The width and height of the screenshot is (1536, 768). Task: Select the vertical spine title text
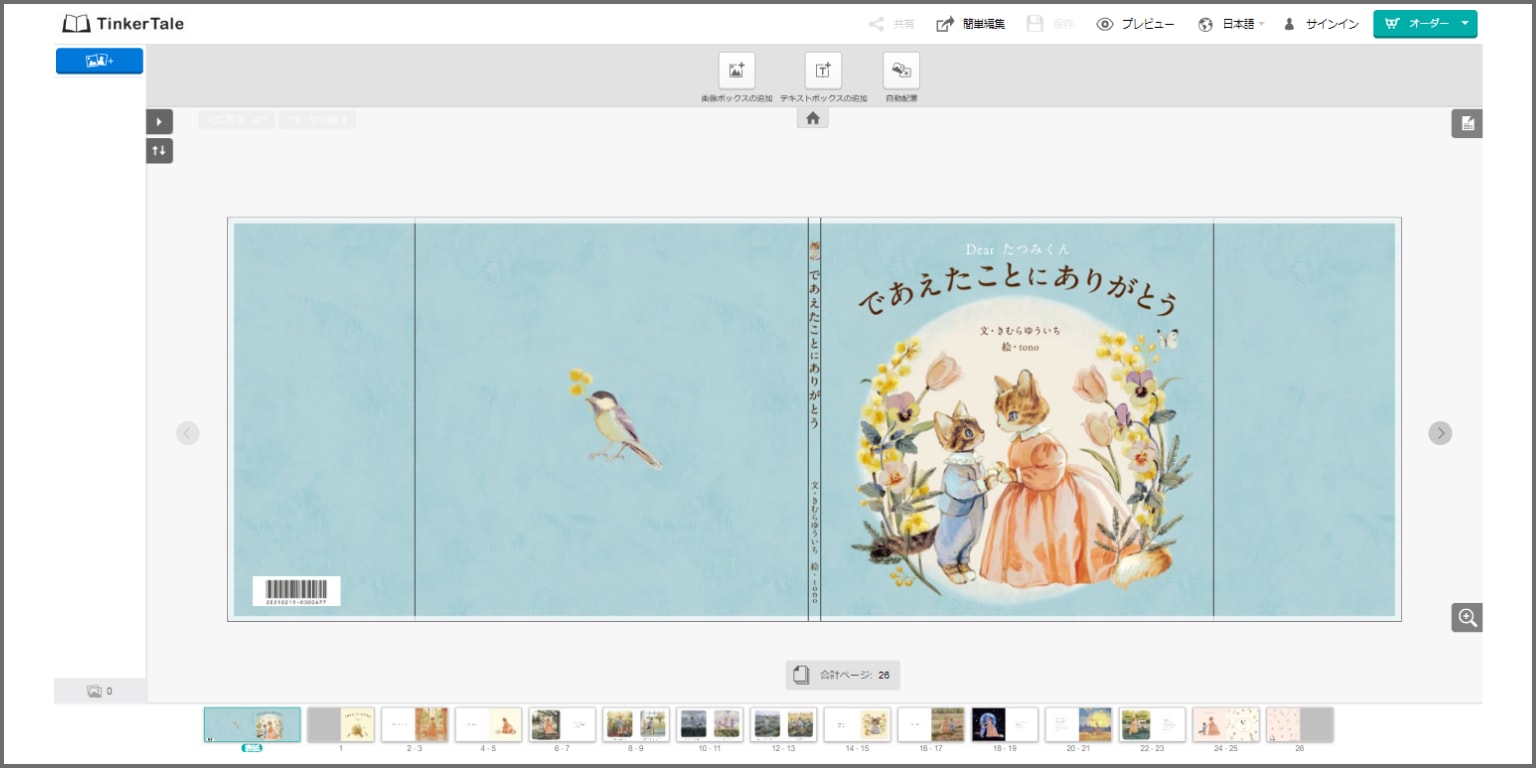pos(814,348)
